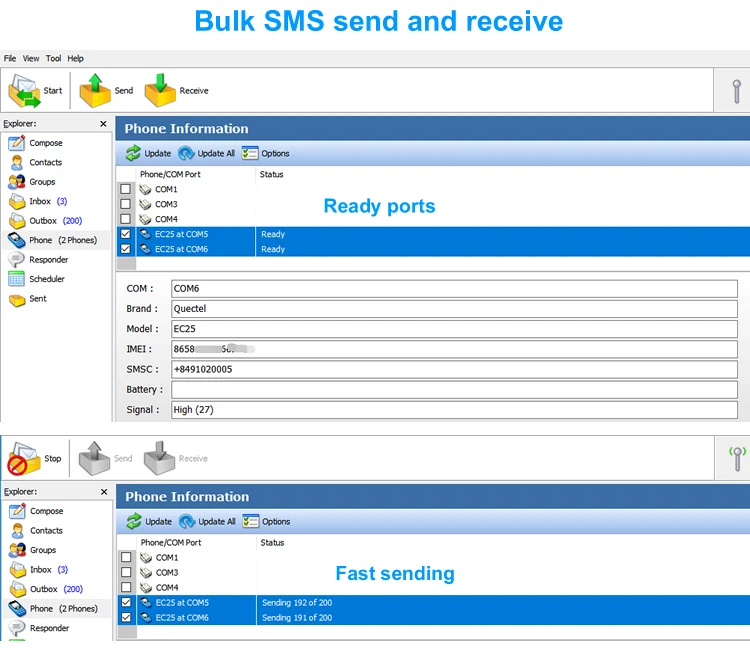Click the Signal field showing High (27)
This screenshot has height=654, width=750.
pyautogui.click(x=453, y=409)
